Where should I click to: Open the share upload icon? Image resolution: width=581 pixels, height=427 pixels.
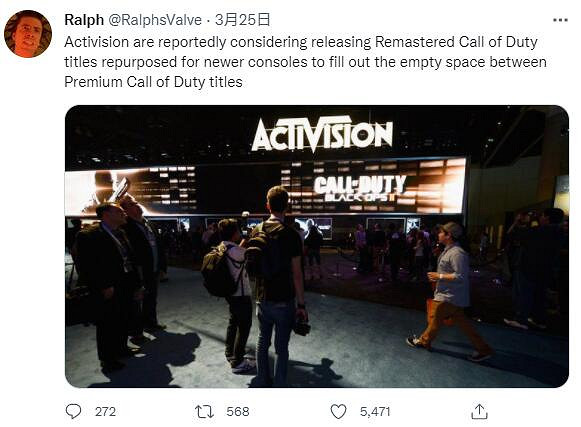(x=479, y=411)
